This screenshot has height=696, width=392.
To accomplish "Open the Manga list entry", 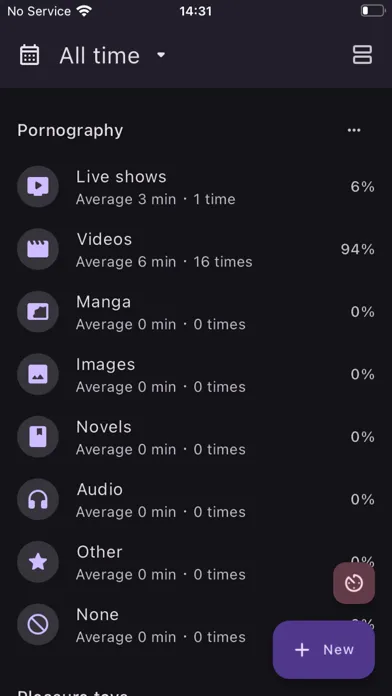I will click(x=196, y=312).
